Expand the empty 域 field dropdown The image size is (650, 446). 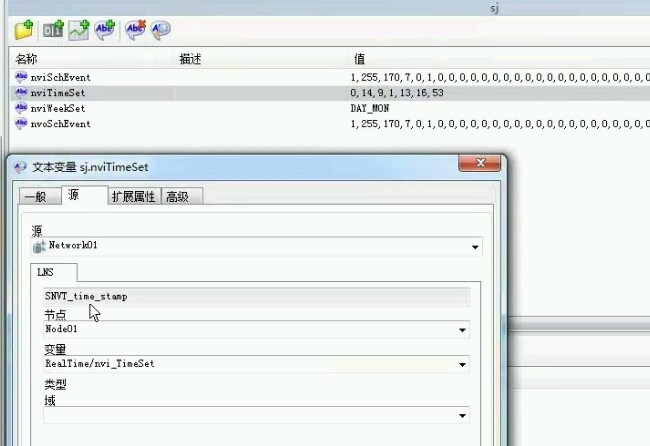[x=462, y=415]
